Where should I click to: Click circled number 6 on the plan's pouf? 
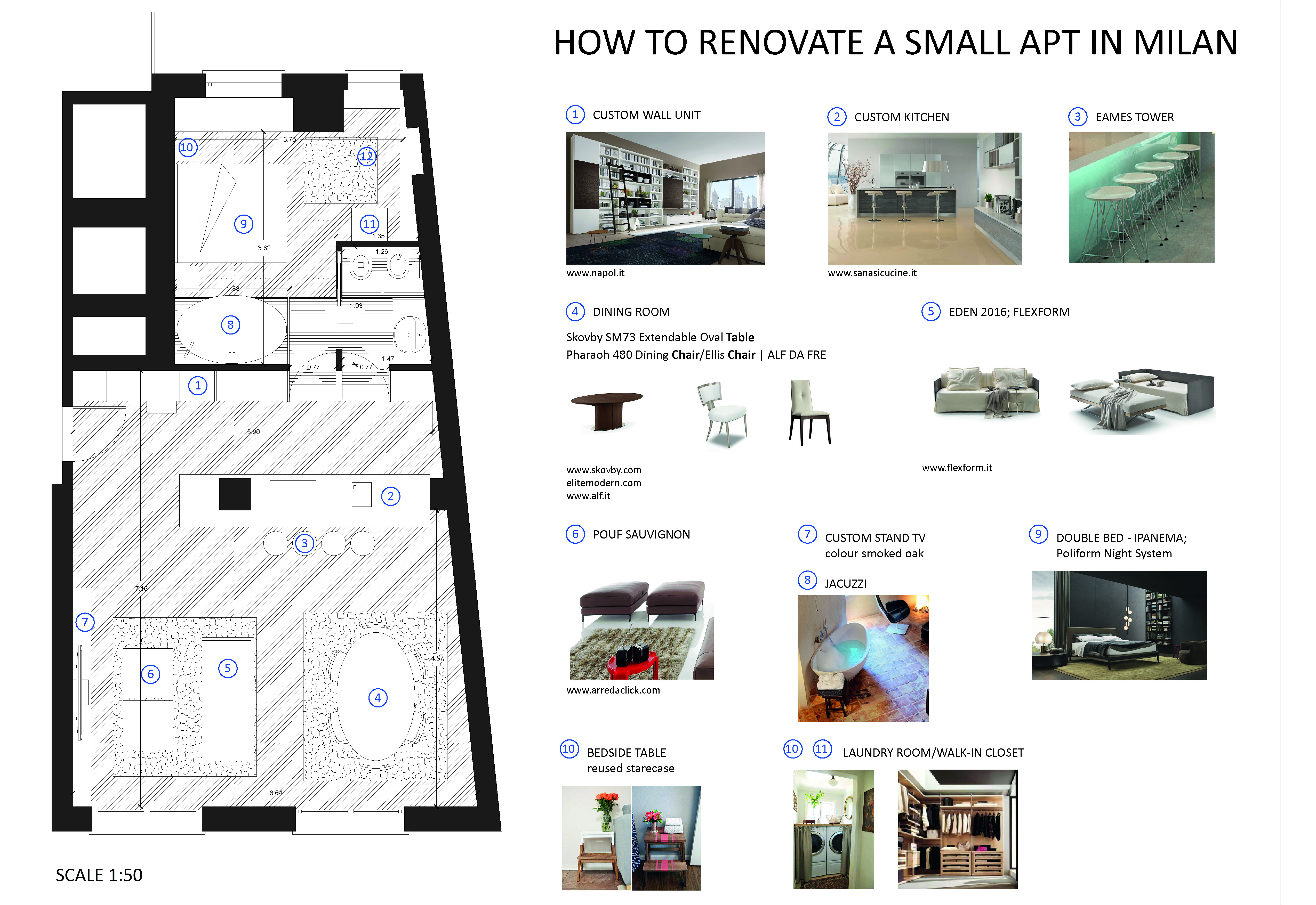click(150, 674)
